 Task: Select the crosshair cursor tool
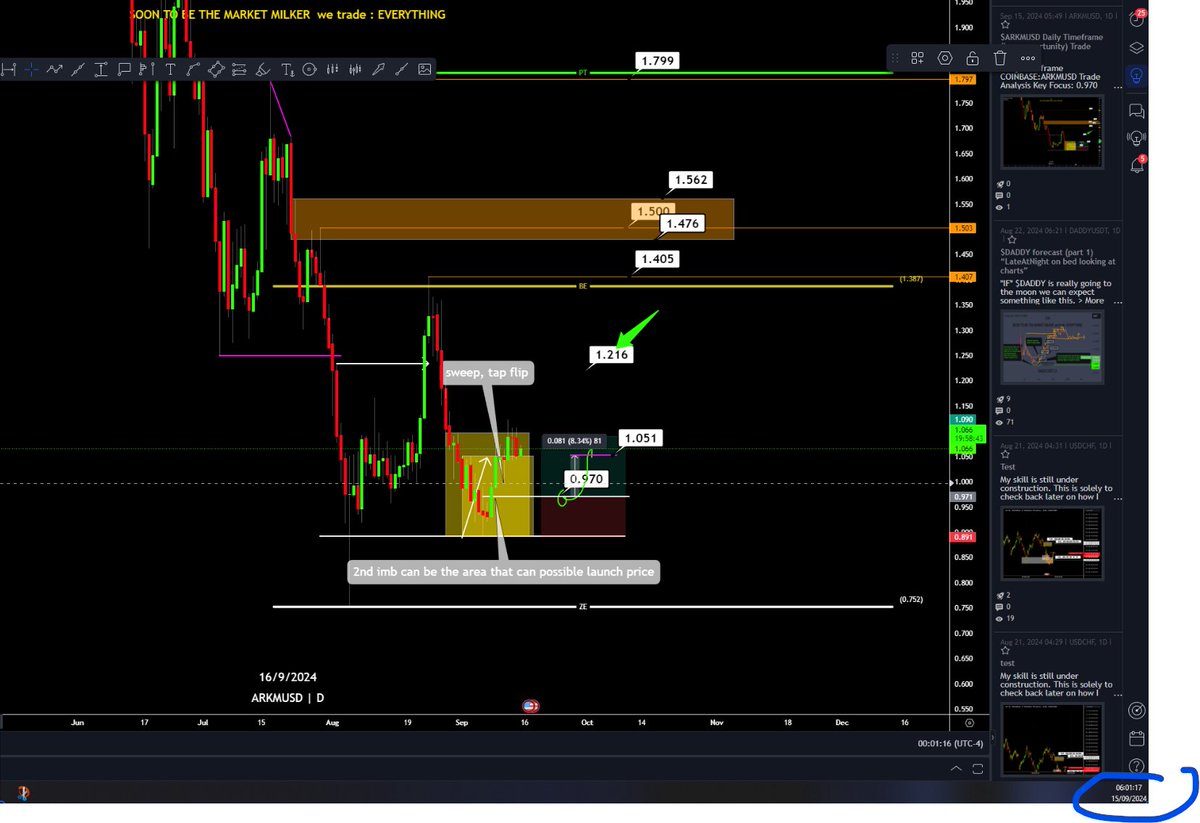tap(32, 69)
